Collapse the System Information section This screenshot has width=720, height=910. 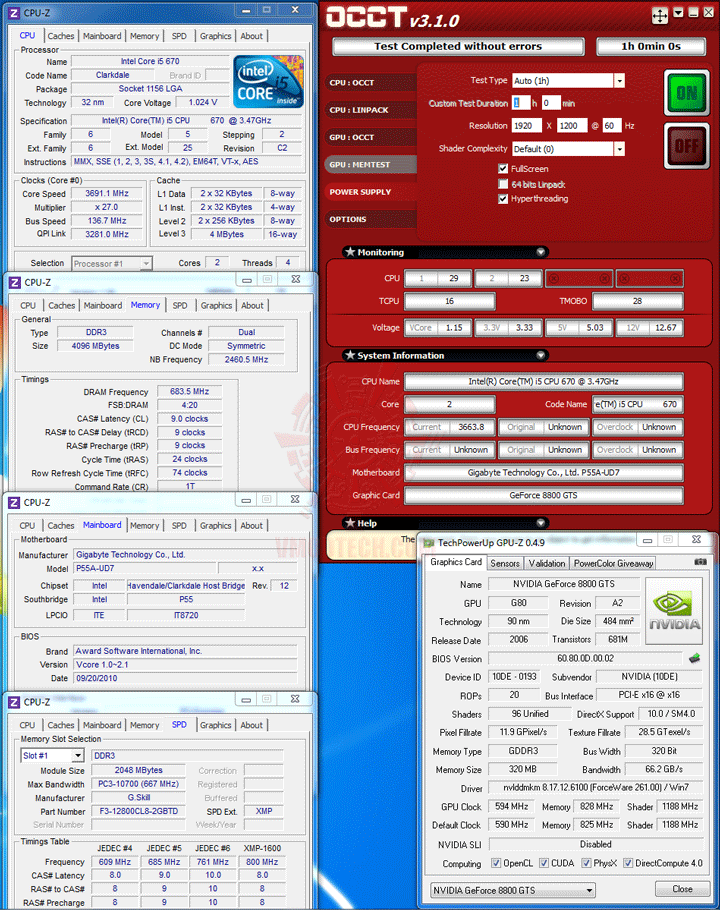(541, 355)
